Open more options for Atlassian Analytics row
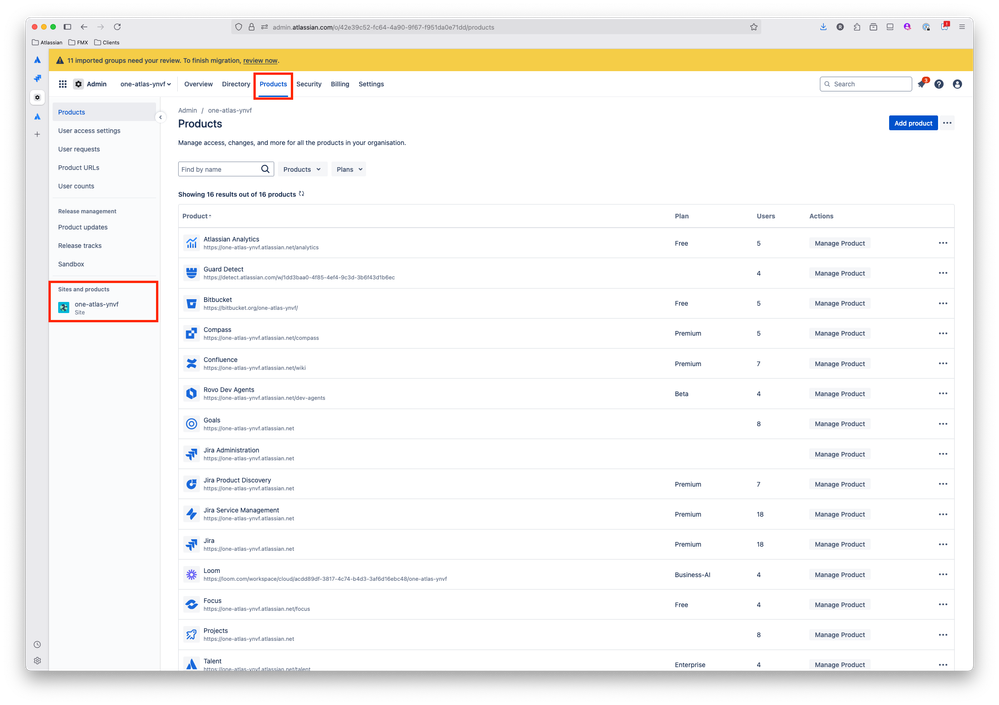 [943, 243]
